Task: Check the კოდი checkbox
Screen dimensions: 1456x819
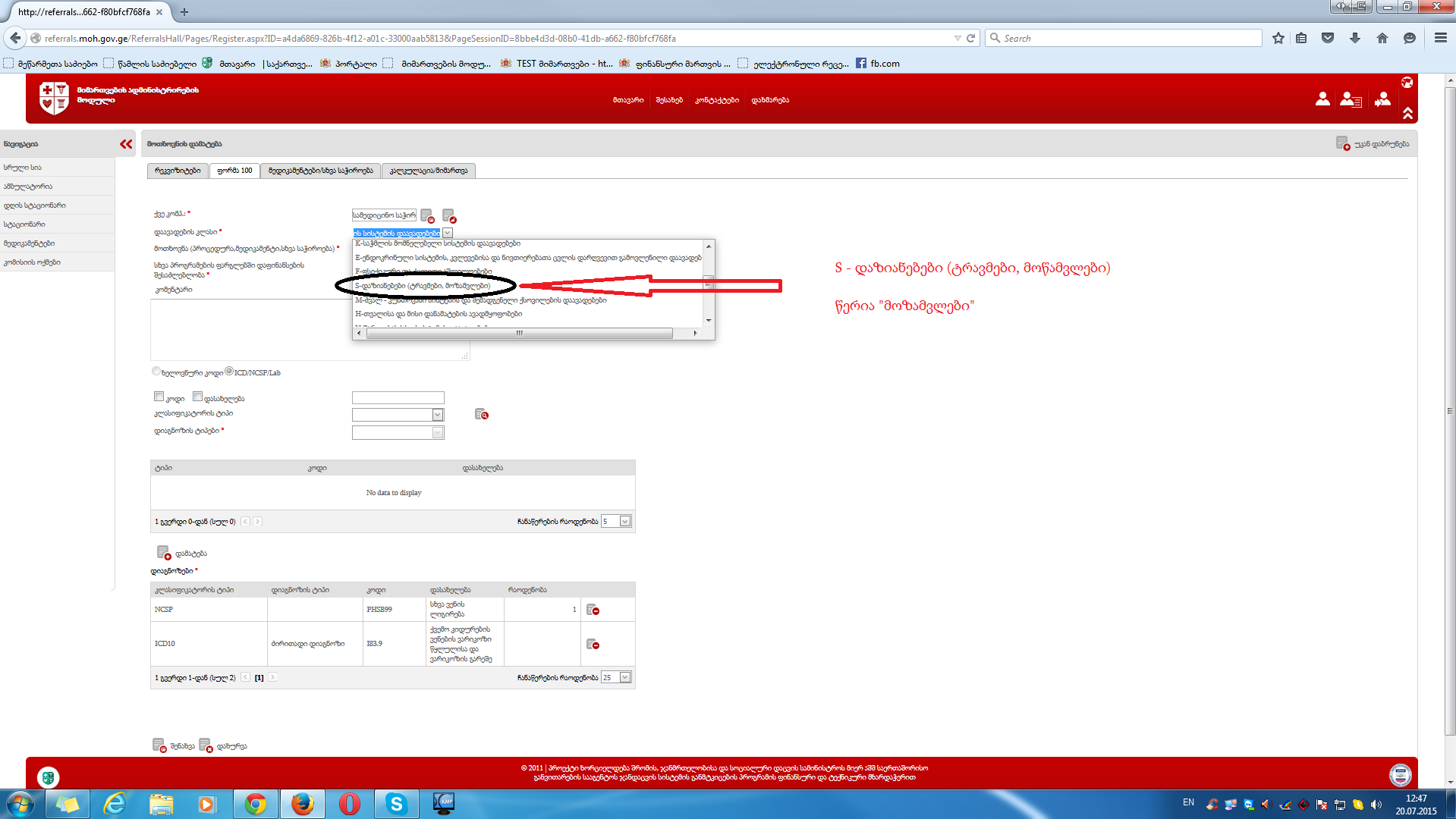Action: [x=159, y=397]
